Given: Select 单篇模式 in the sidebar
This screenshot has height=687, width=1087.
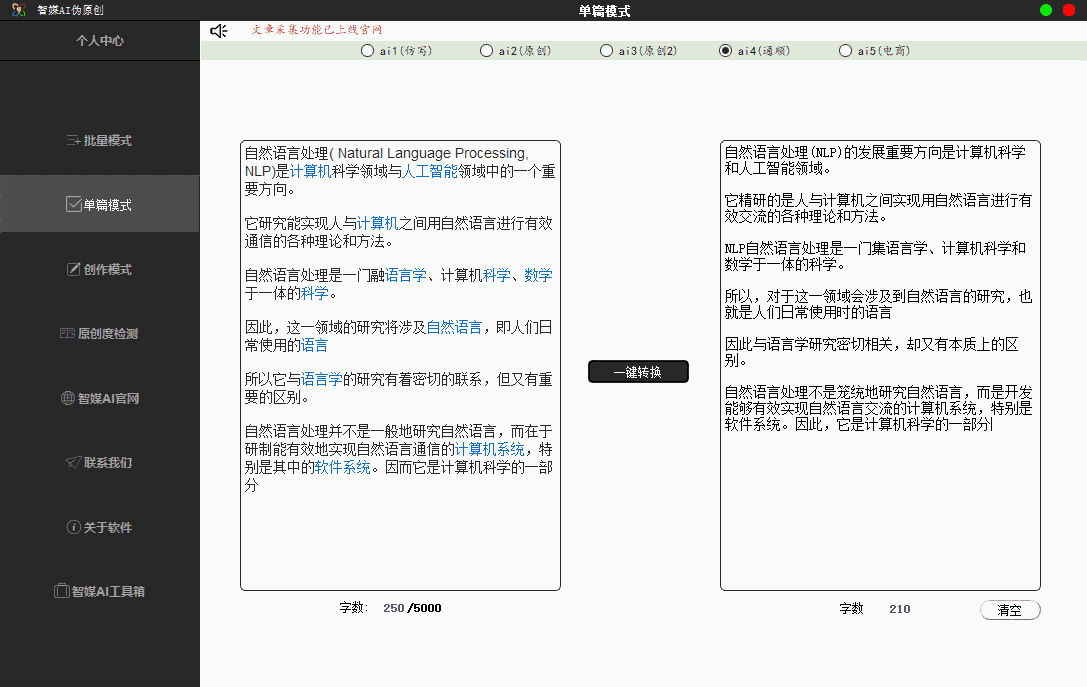Looking at the screenshot, I should point(99,205).
